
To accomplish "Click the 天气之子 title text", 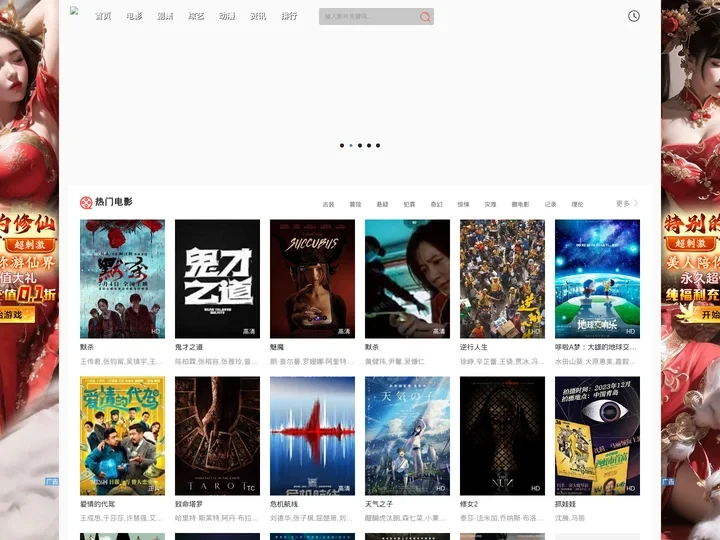I will (x=379, y=504).
